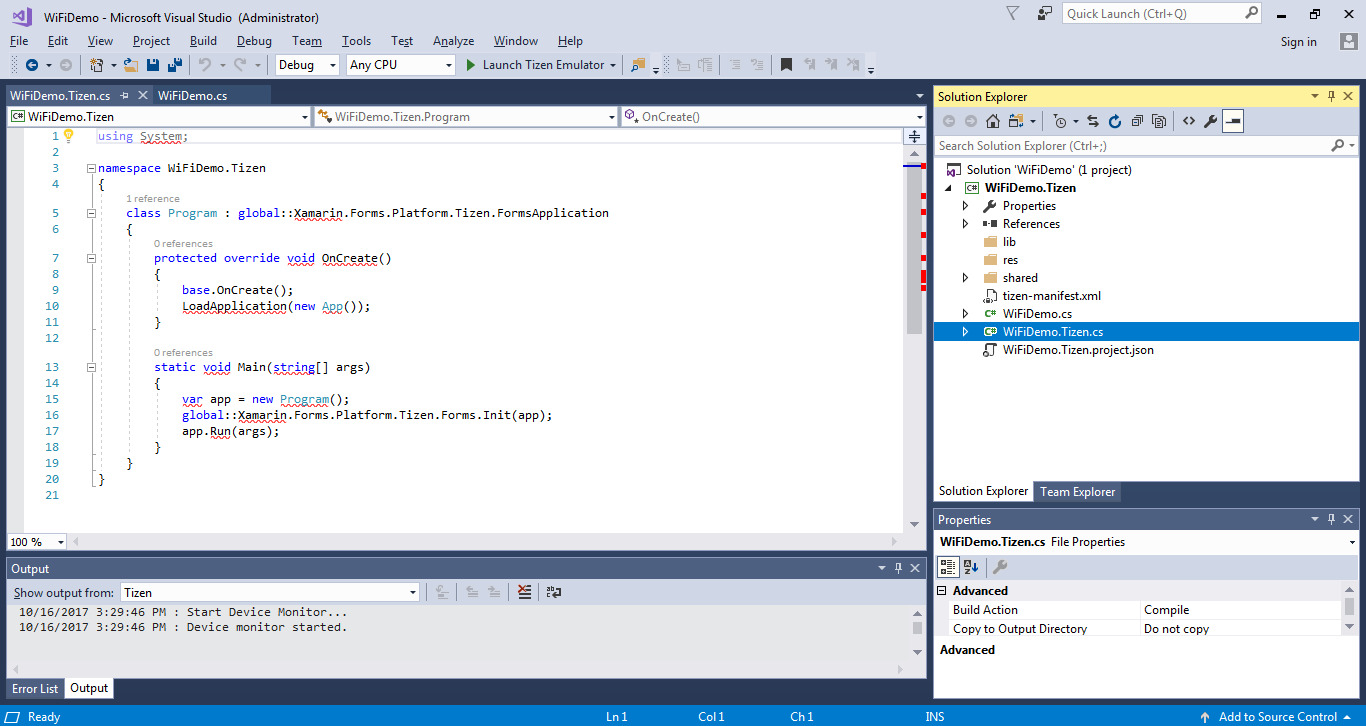Switch Properties grid to alphabetical sorting

971,567
